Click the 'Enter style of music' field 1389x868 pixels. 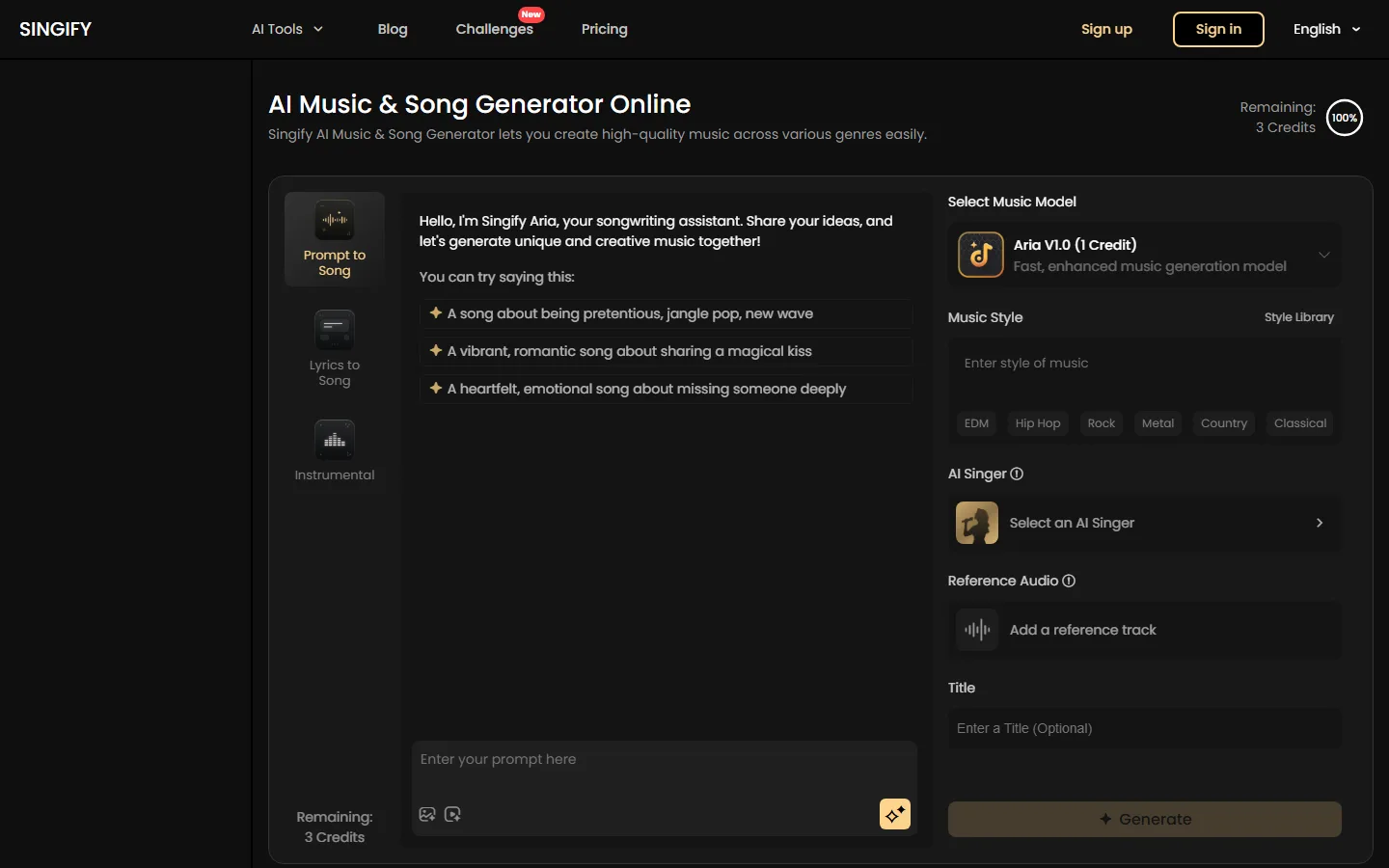pos(1145,371)
